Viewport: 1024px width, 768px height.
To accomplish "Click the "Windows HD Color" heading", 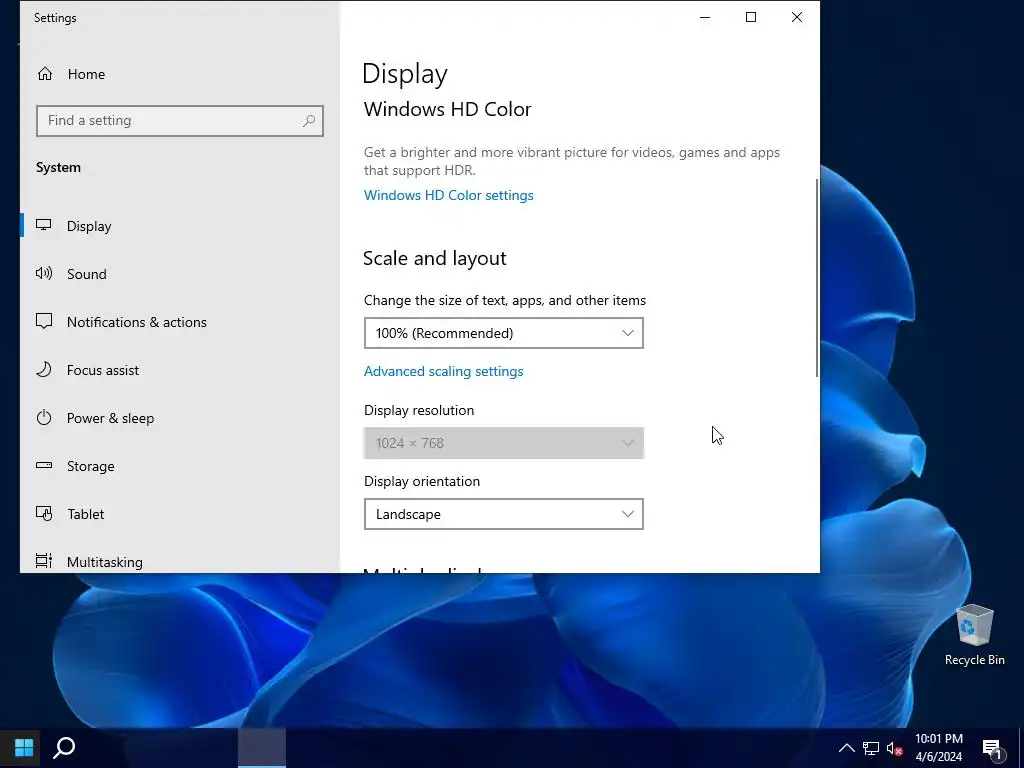I will [447, 109].
